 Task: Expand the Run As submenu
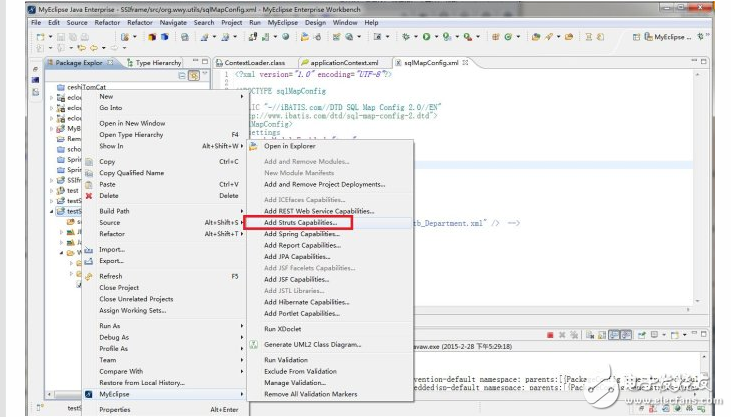(241, 325)
